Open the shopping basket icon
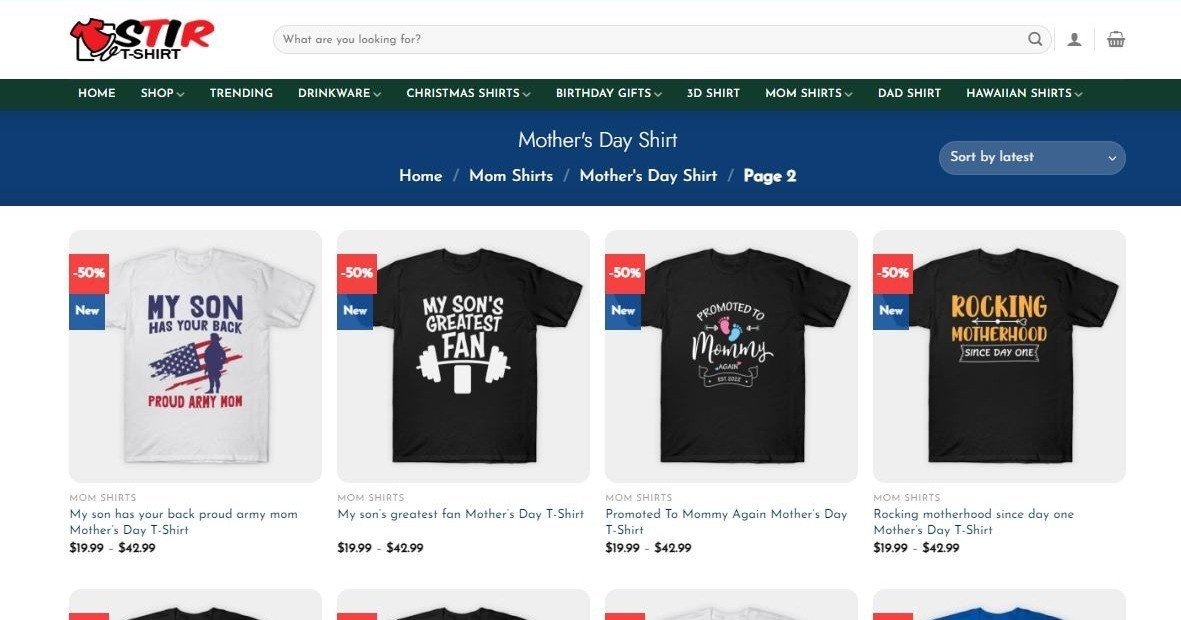Image resolution: width=1181 pixels, height=620 pixels. pos(1115,39)
